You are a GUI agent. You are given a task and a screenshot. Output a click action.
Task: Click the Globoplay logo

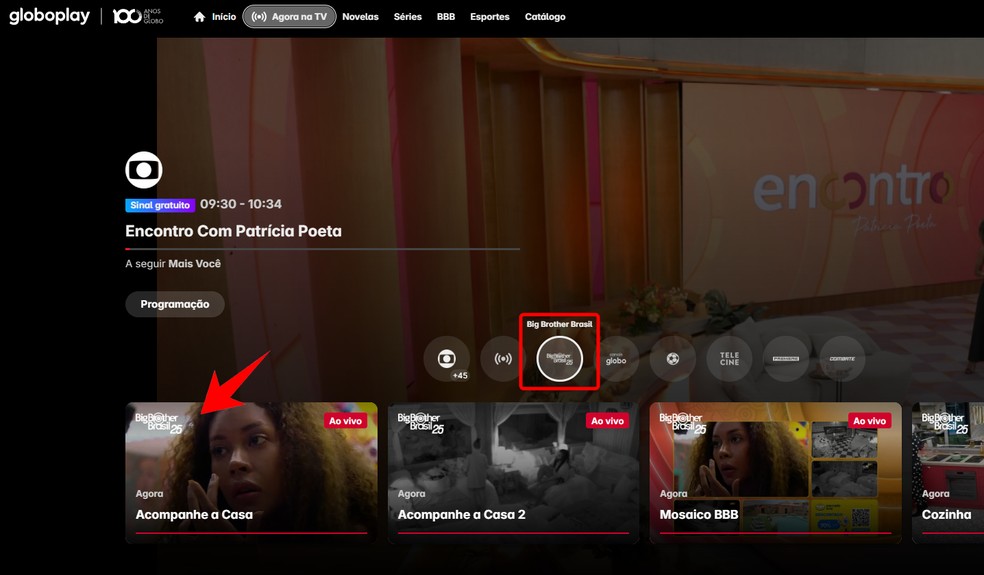point(50,16)
